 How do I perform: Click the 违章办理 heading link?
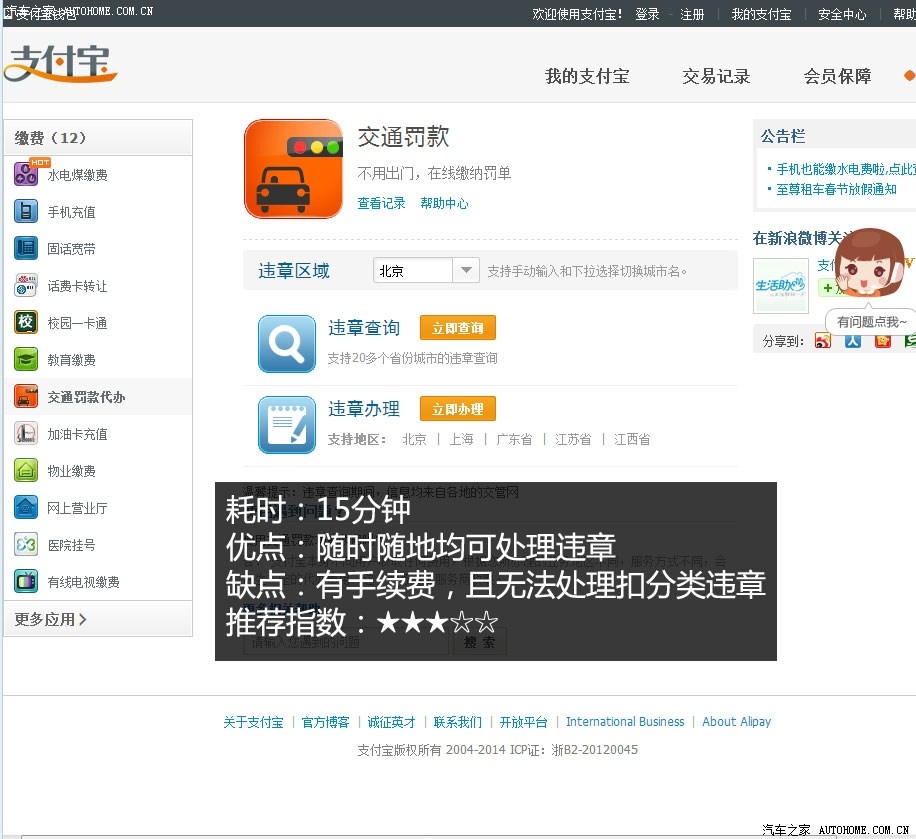click(x=364, y=409)
